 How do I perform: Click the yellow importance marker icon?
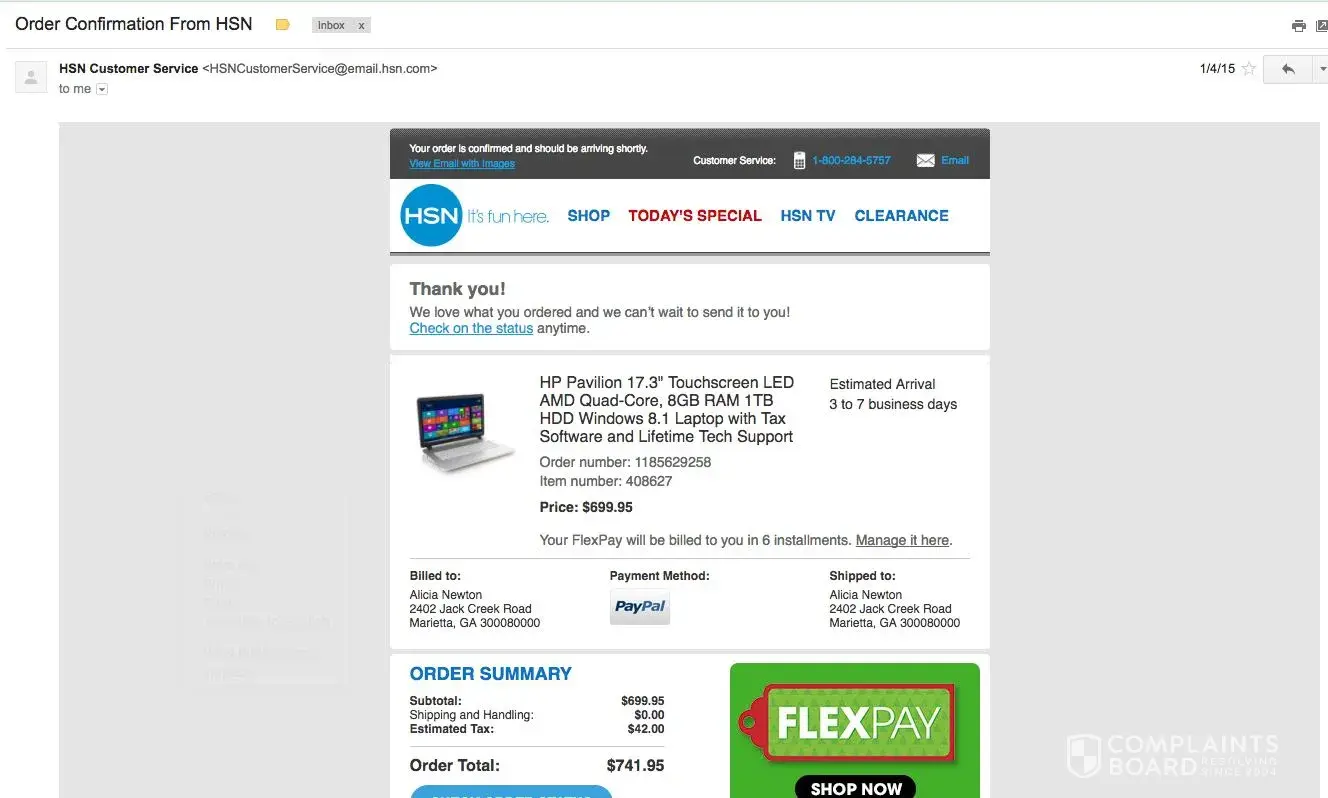coord(283,25)
